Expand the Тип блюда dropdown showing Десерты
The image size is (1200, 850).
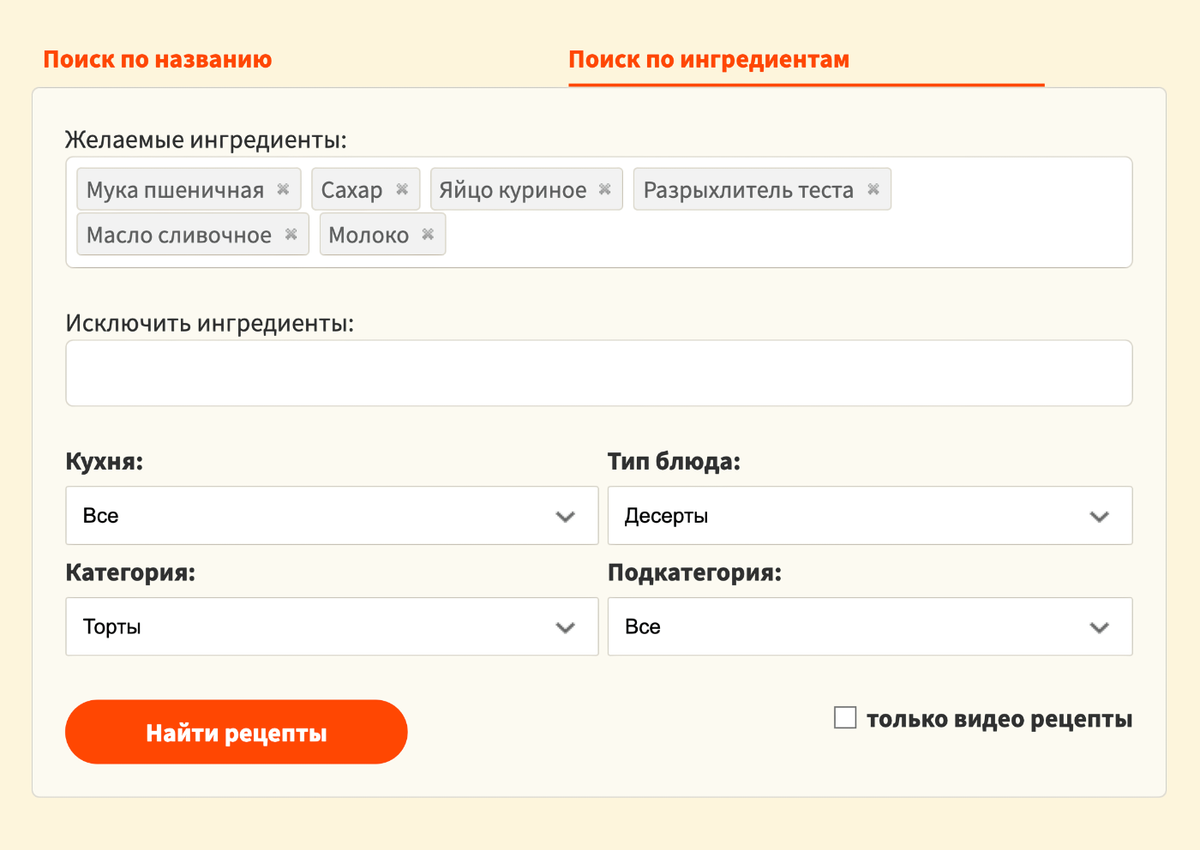coord(869,516)
